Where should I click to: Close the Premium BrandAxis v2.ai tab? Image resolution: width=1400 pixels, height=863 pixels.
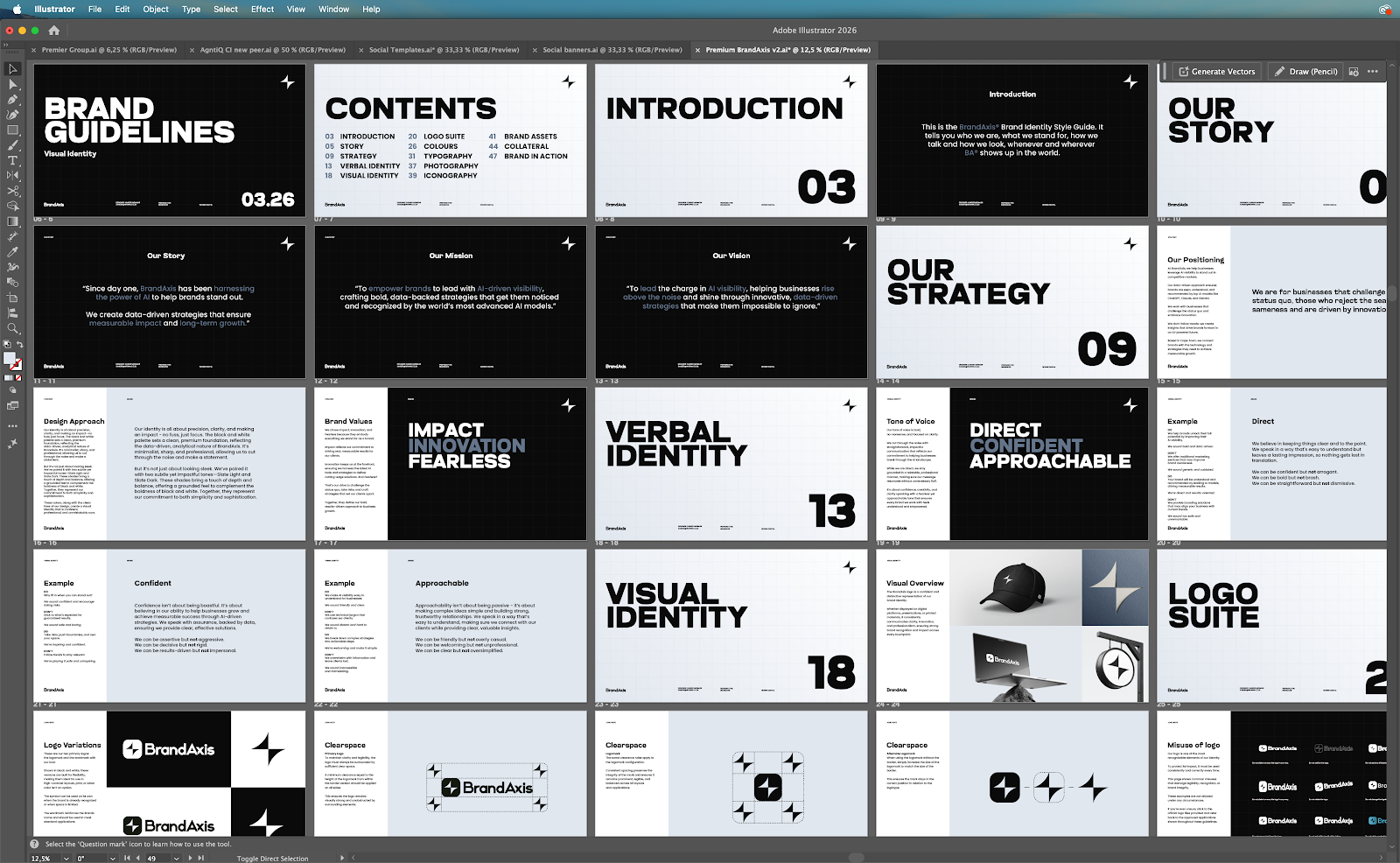click(697, 50)
